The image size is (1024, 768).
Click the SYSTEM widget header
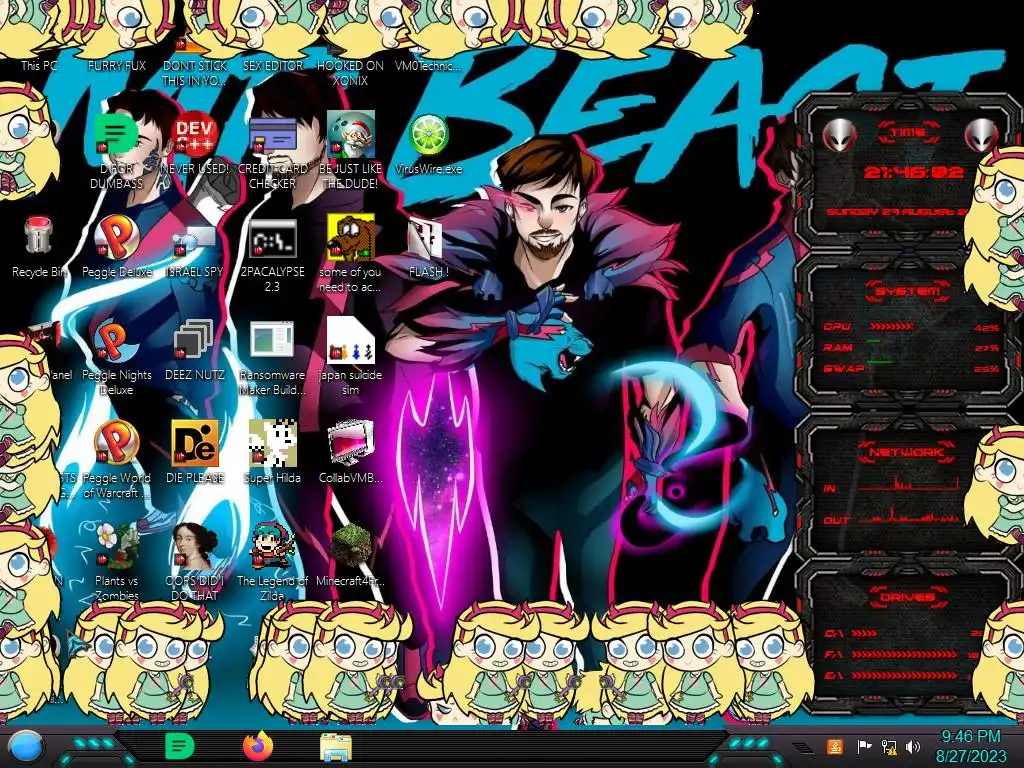click(x=908, y=291)
